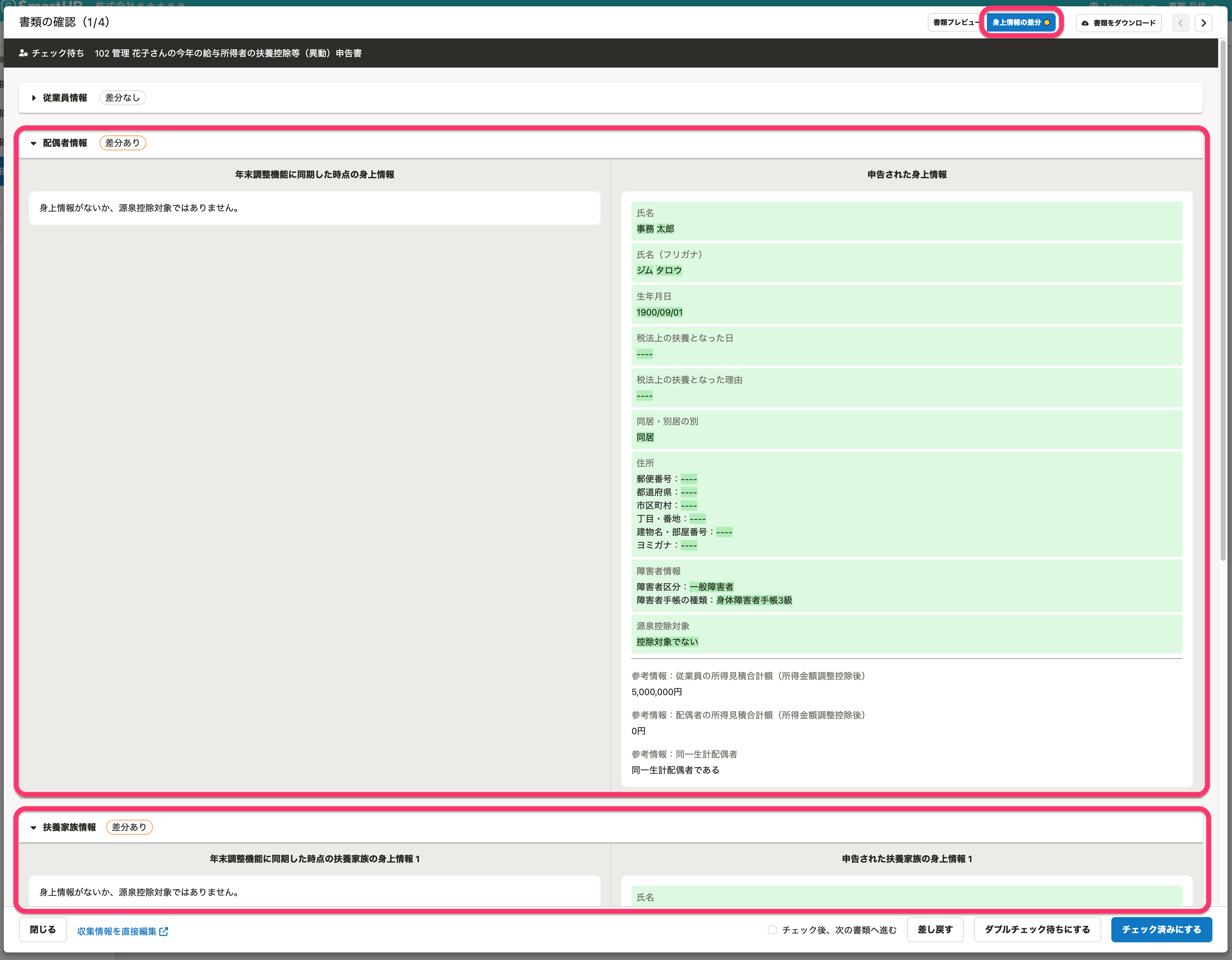Viewport: 1232px width, 960px height.
Task: Click the yellow dot on 身上情報の差分
Action: coord(1047,22)
